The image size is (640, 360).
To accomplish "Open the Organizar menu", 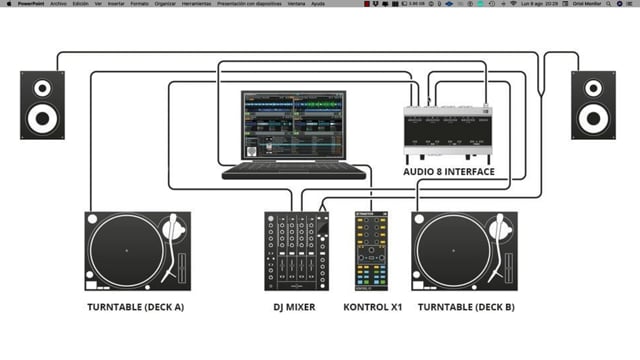I will [x=165, y=4].
